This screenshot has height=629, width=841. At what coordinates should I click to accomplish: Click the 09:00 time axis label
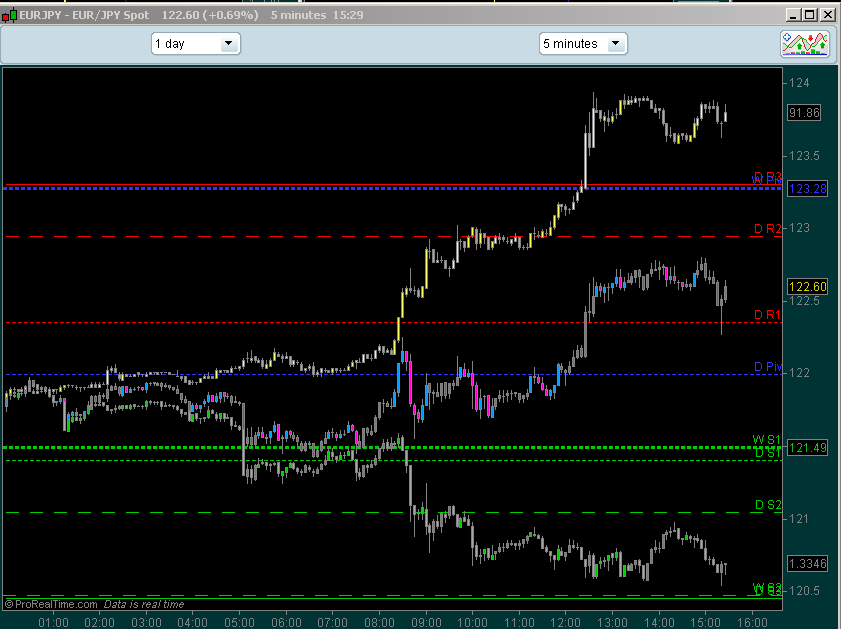click(426, 623)
